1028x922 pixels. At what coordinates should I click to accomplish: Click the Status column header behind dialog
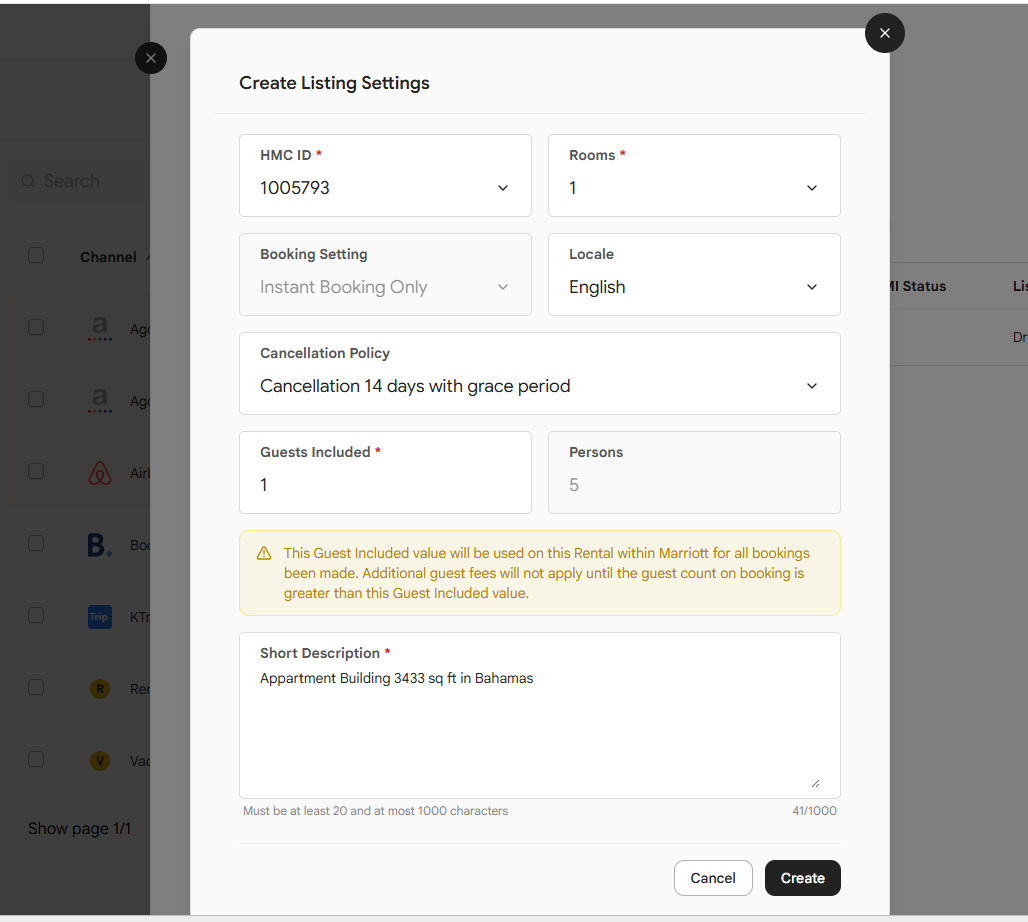coord(919,287)
